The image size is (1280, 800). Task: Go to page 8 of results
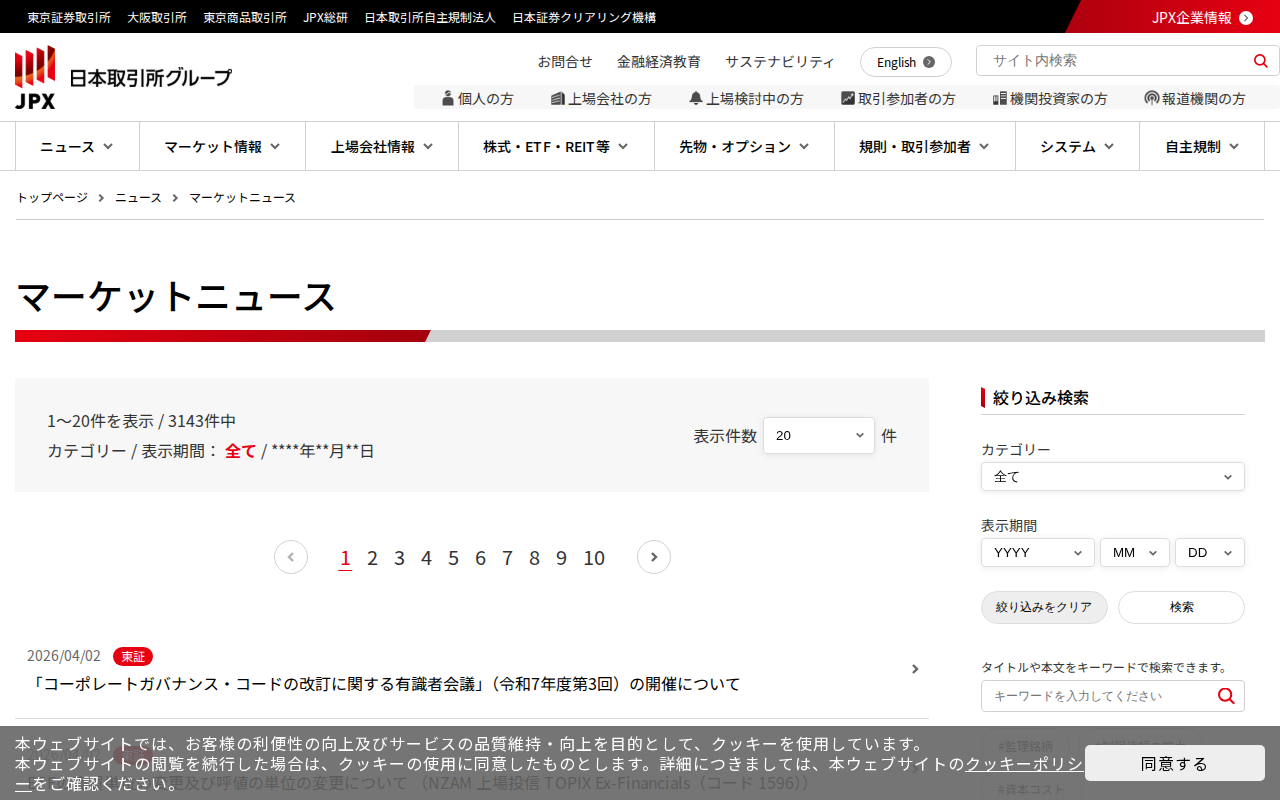tap(534, 558)
